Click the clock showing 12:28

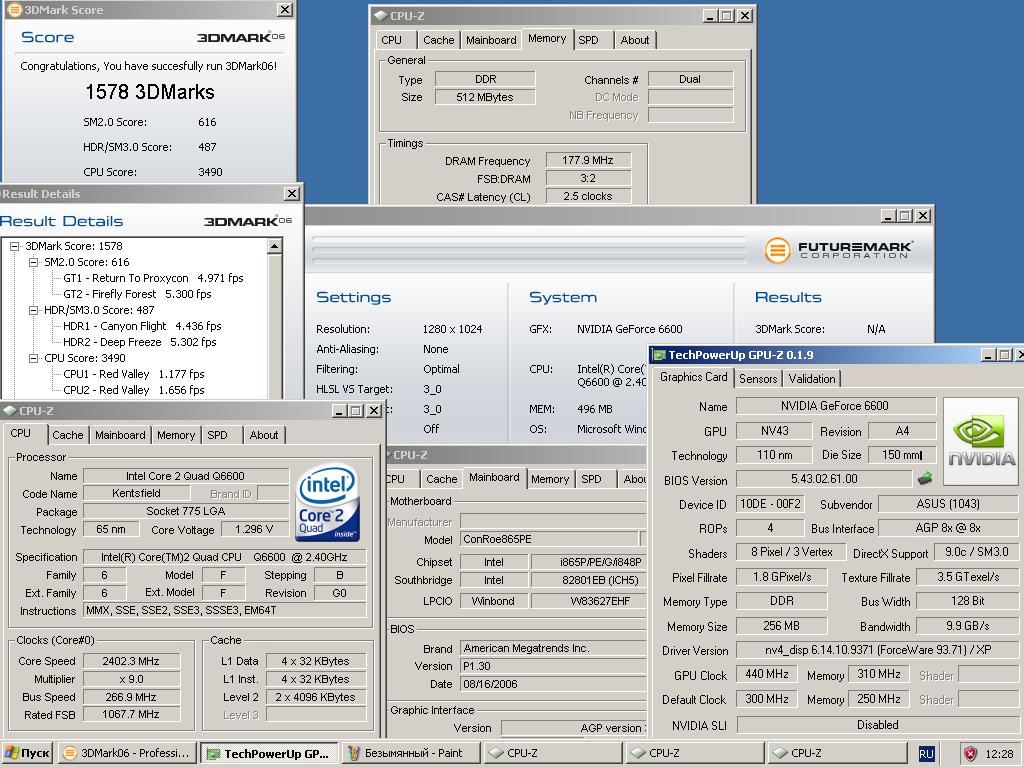coord(999,754)
